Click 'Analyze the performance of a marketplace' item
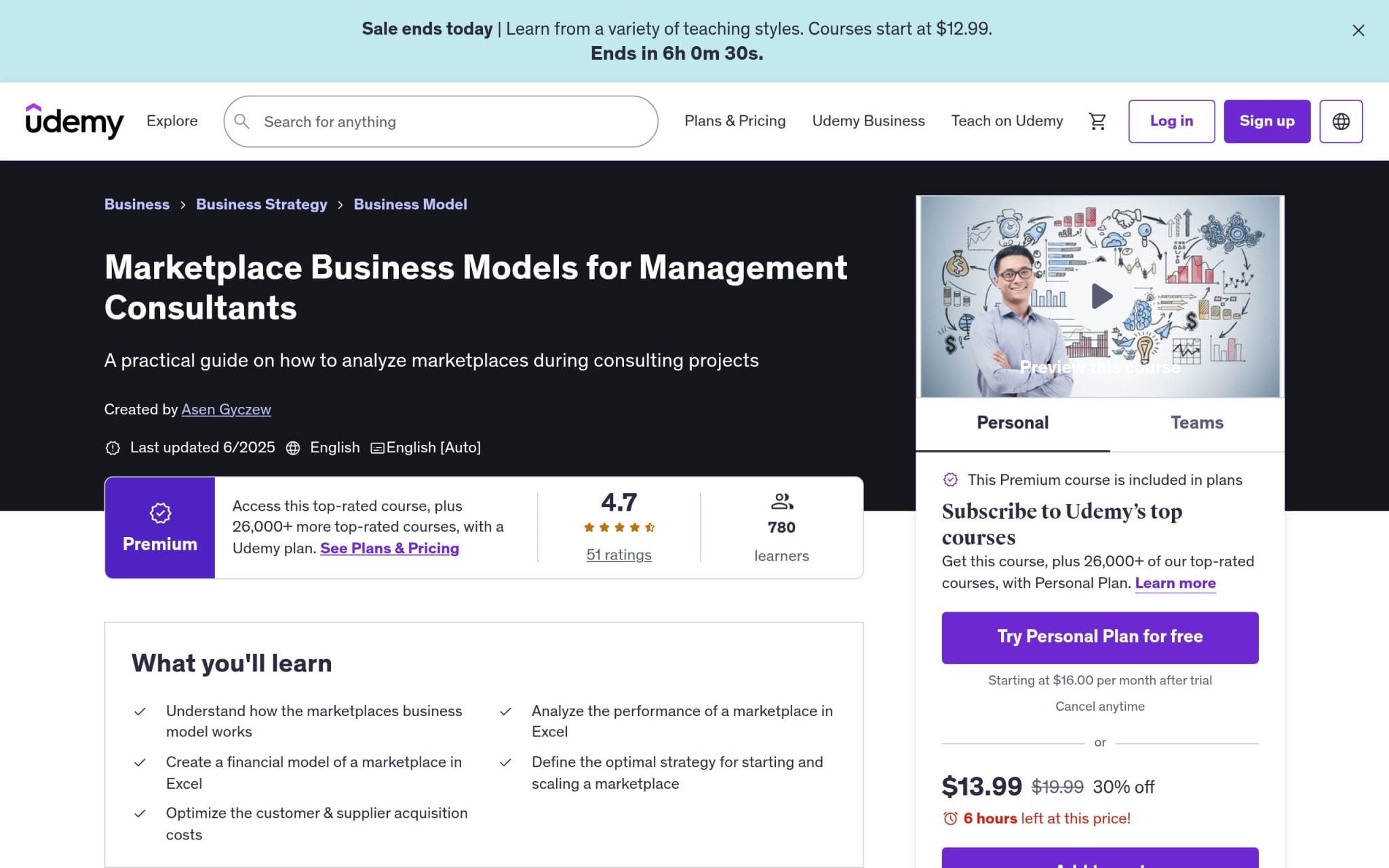The image size is (1389, 868). [x=682, y=721]
